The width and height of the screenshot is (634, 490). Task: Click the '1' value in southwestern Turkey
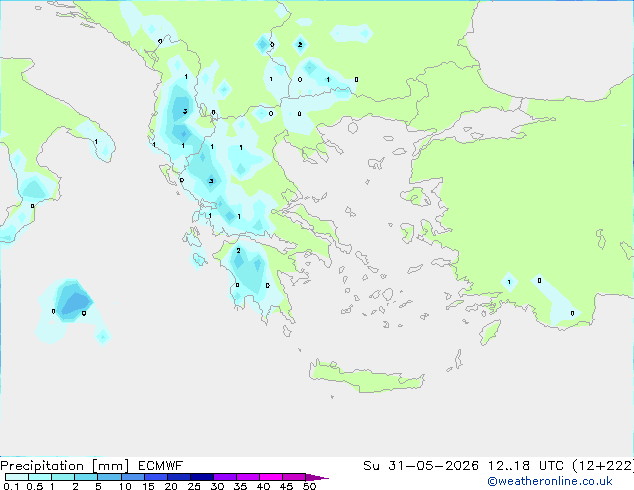pyautogui.click(x=509, y=282)
